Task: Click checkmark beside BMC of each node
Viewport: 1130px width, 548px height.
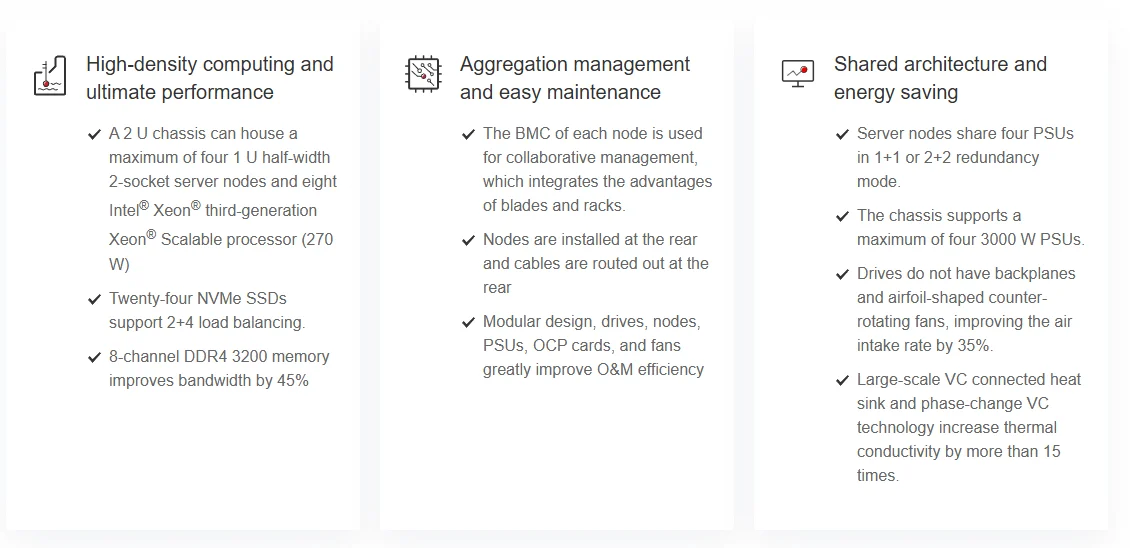Action: 468,134
